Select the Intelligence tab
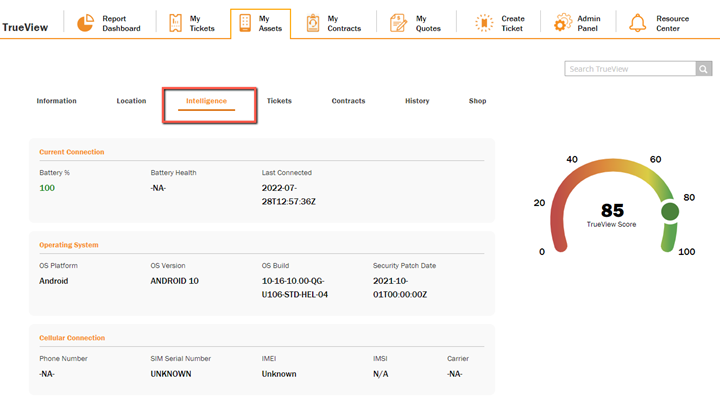Screen dimensions: 720x399 206,101
